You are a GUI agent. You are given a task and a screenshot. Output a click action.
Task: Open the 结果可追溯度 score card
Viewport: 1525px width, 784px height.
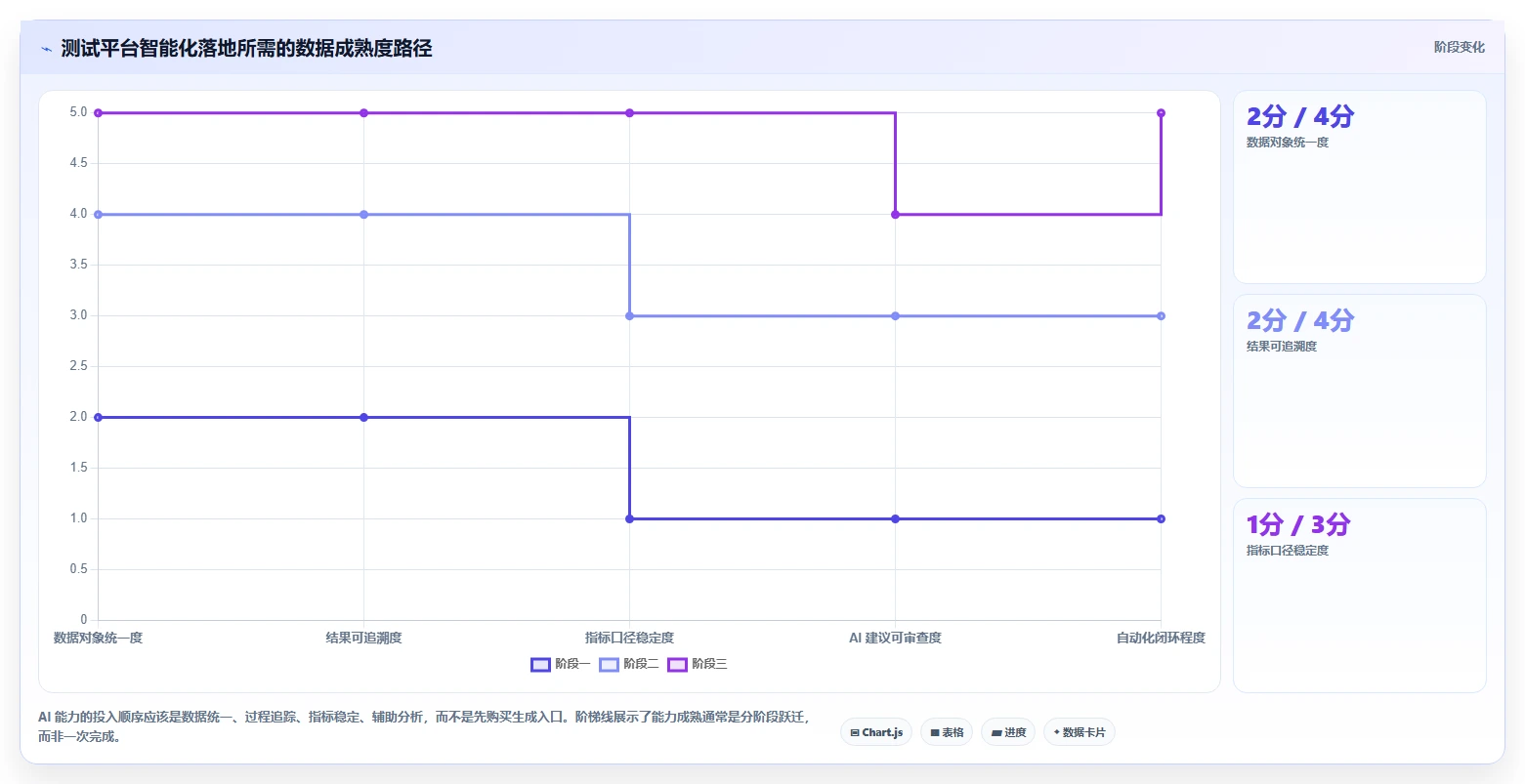(1360, 392)
